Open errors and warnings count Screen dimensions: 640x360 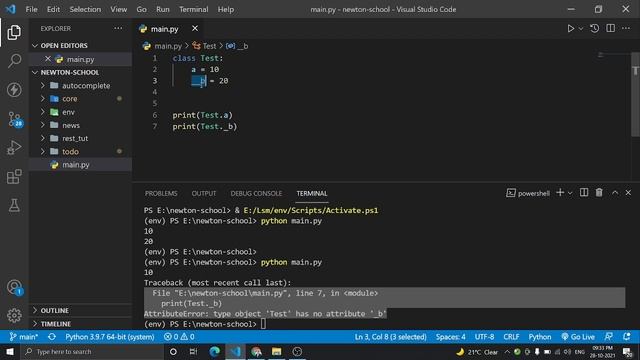point(179,337)
